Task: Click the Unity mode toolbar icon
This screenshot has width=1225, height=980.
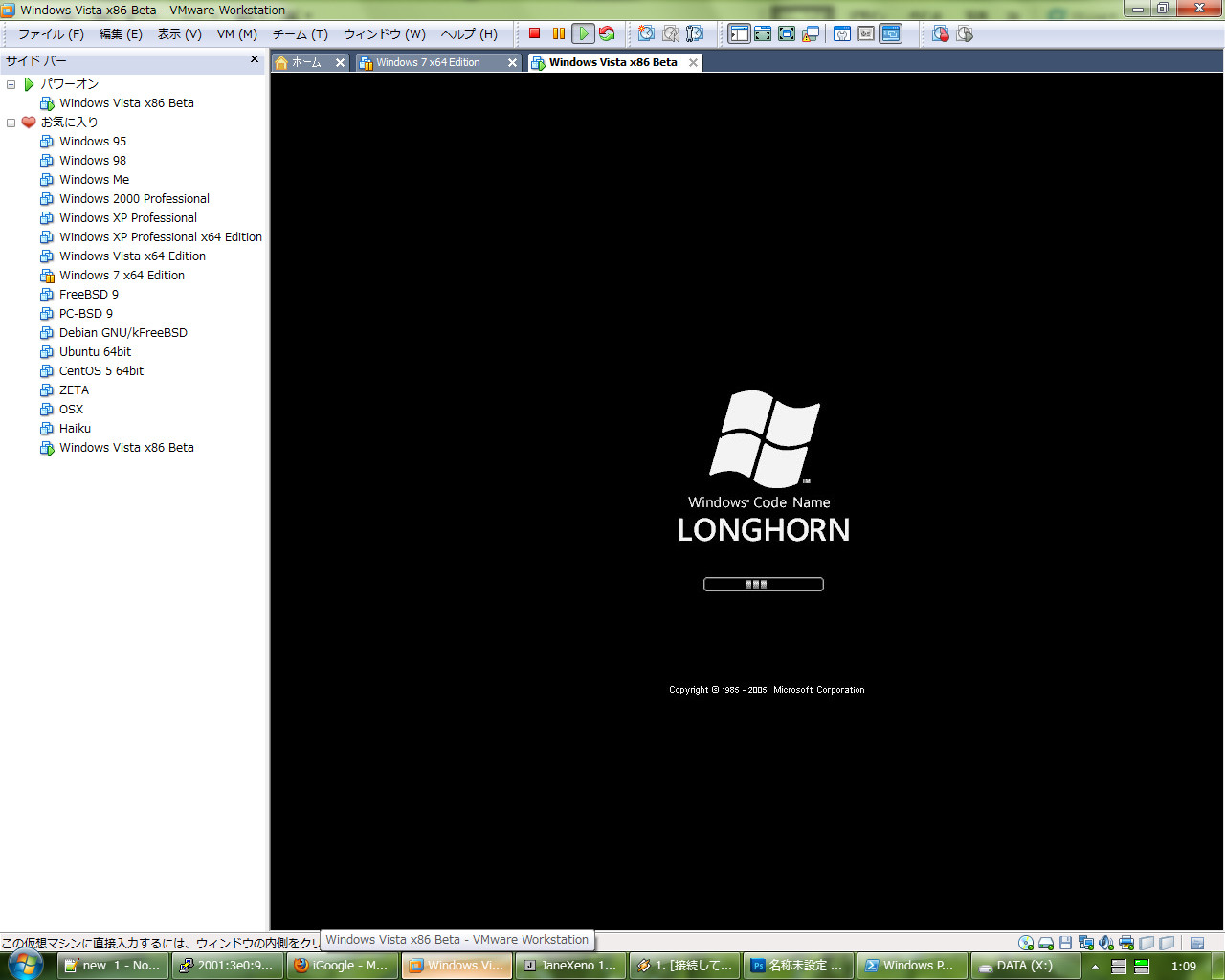Action: [x=811, y=33]
